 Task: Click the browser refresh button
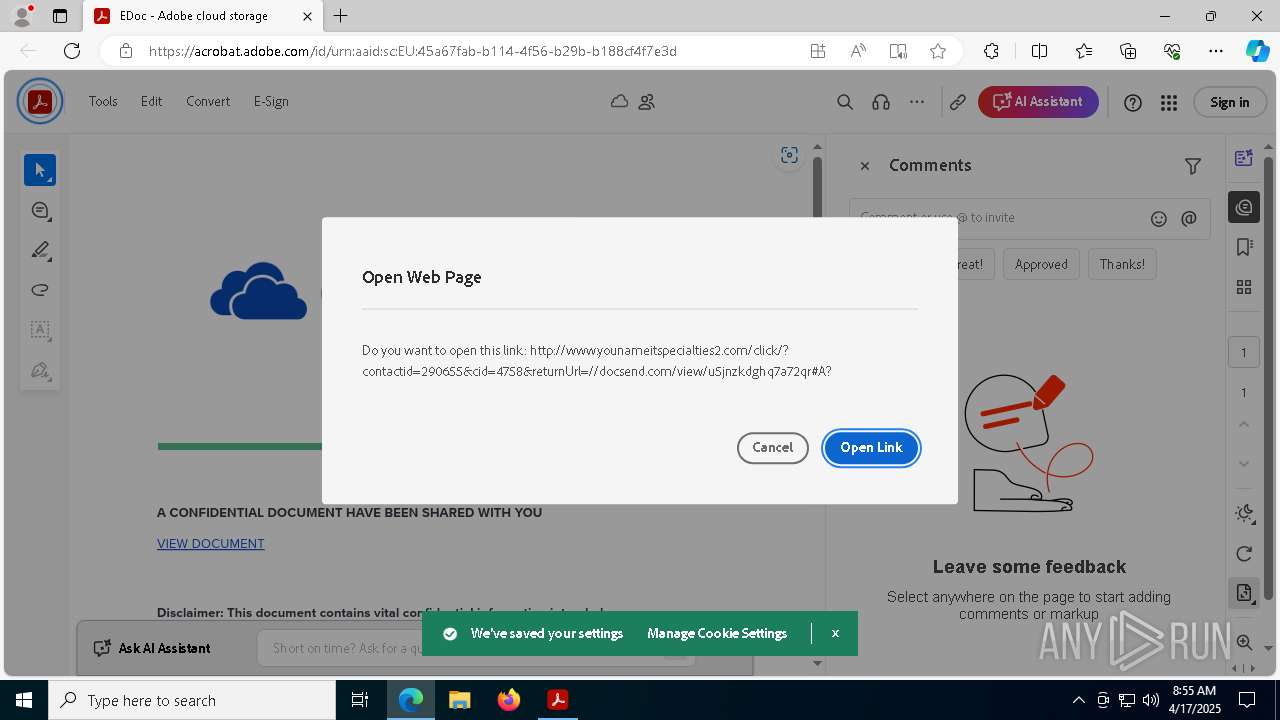click(72, 51)
